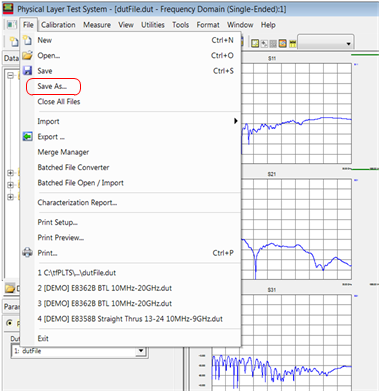Viewport: 380px width, 391px height.
Task: Click the floppy disk Save icon
Action: coord(28,71)
